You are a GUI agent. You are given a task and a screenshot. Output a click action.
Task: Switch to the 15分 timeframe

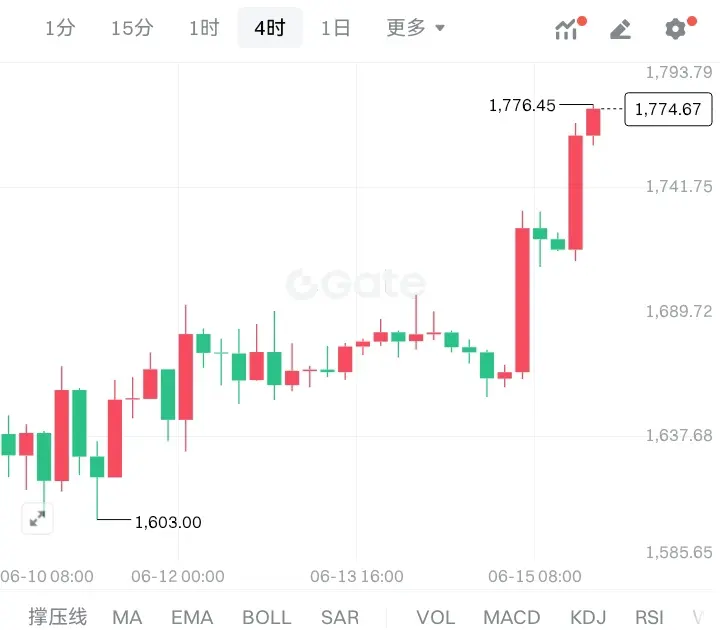(x=132, y=28)
